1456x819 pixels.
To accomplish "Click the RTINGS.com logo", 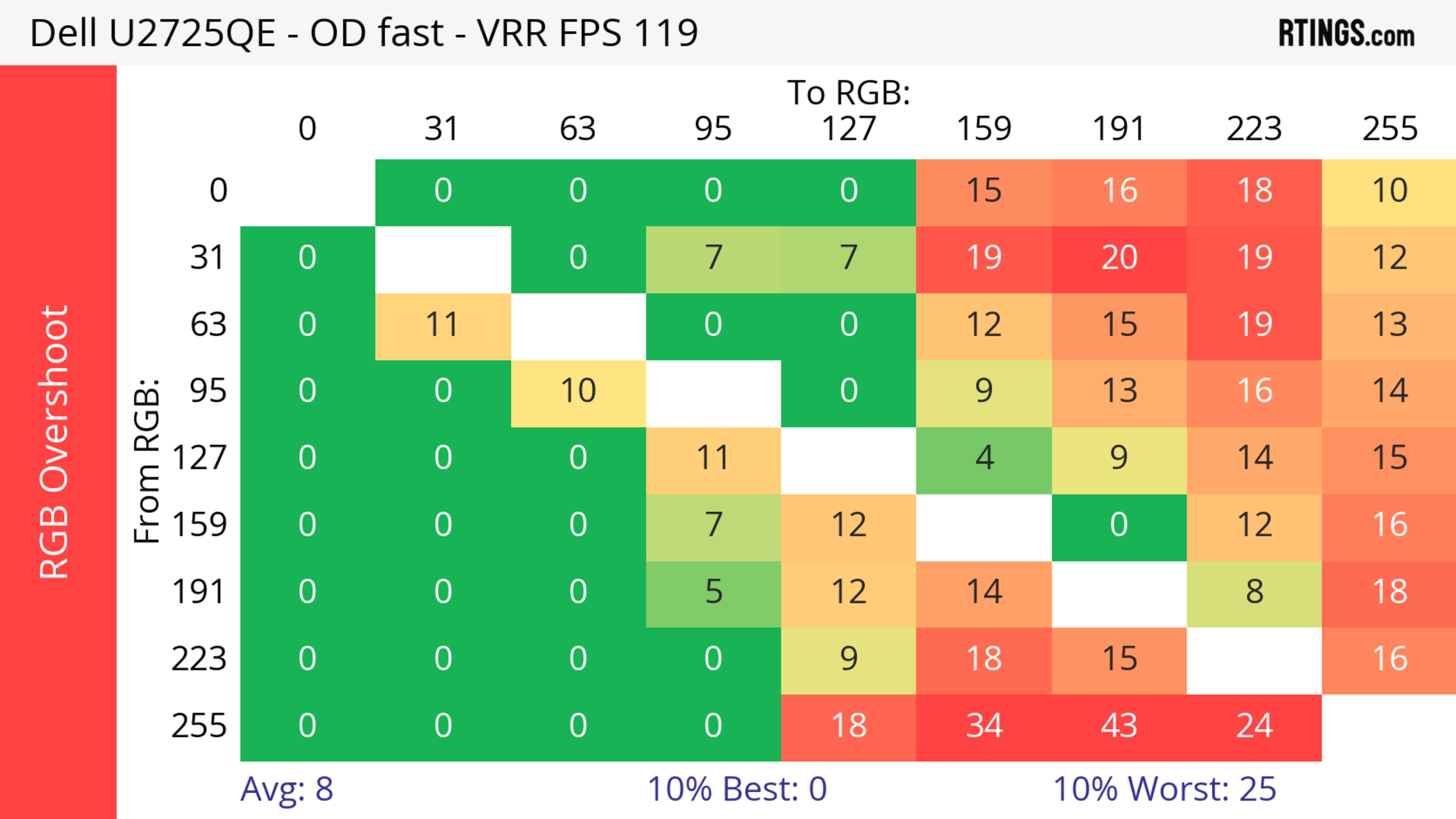I will (1346, 33).
